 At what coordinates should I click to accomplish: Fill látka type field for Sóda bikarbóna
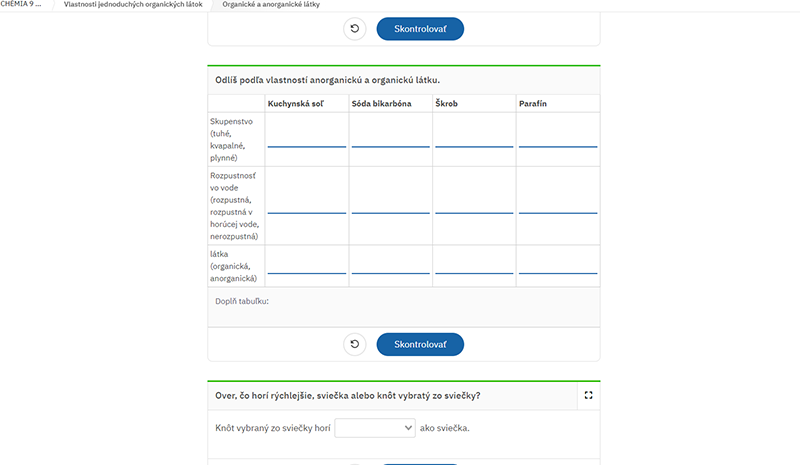point(390,266)
